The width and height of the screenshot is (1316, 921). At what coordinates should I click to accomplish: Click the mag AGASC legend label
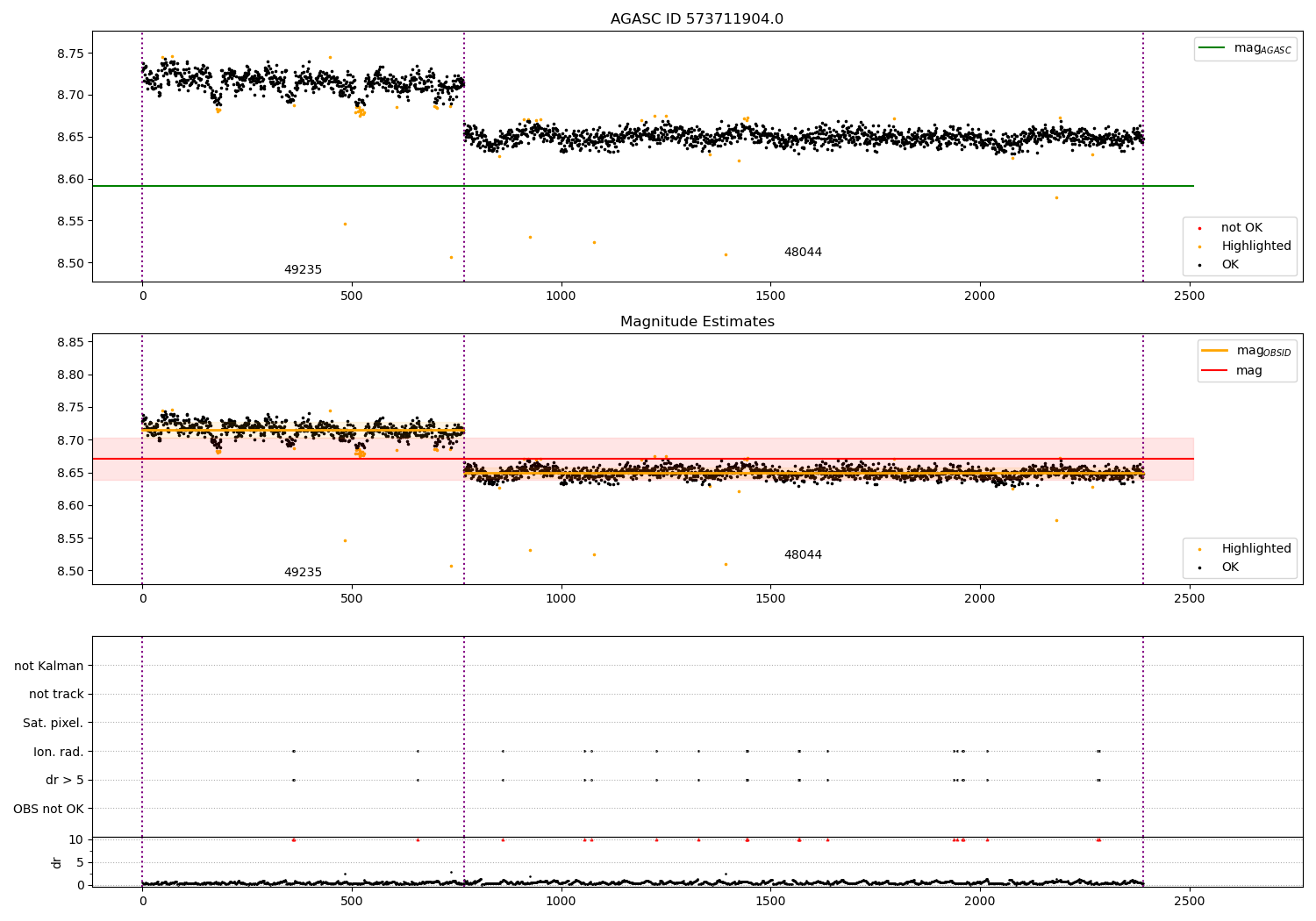(x=1262, y=48)
